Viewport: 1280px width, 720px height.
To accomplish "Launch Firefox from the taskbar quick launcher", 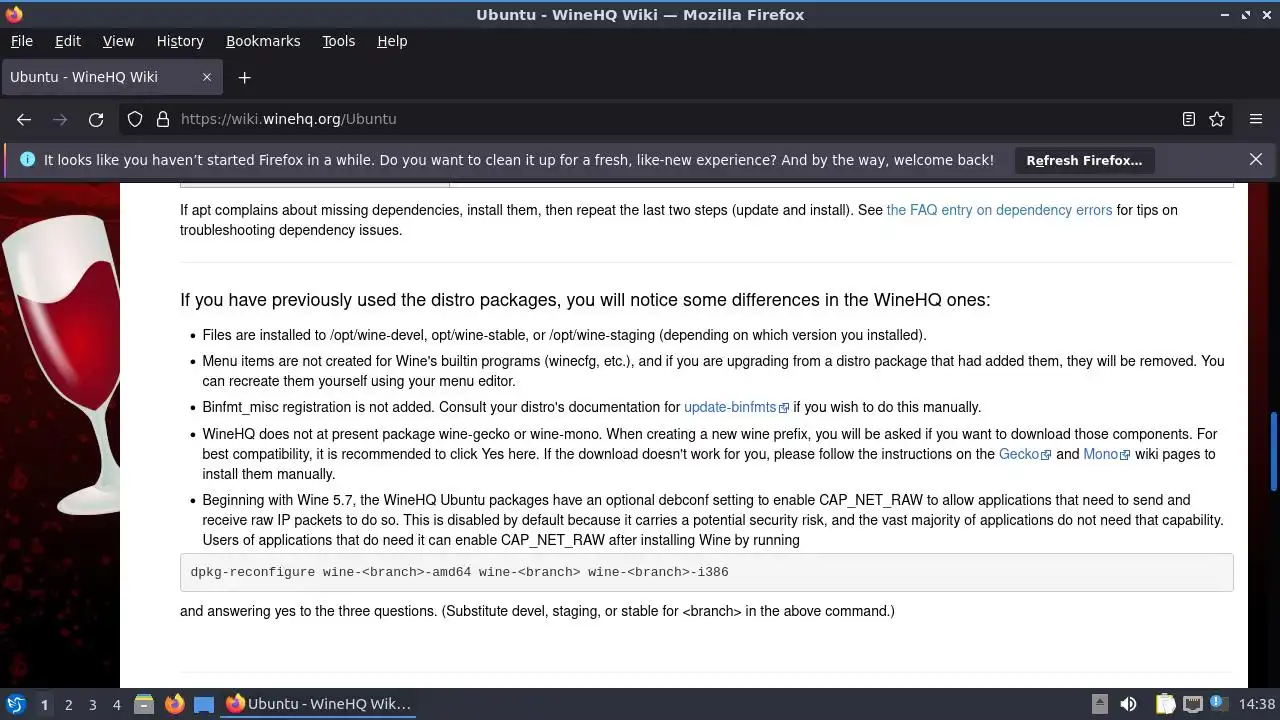I will [174, 704].
